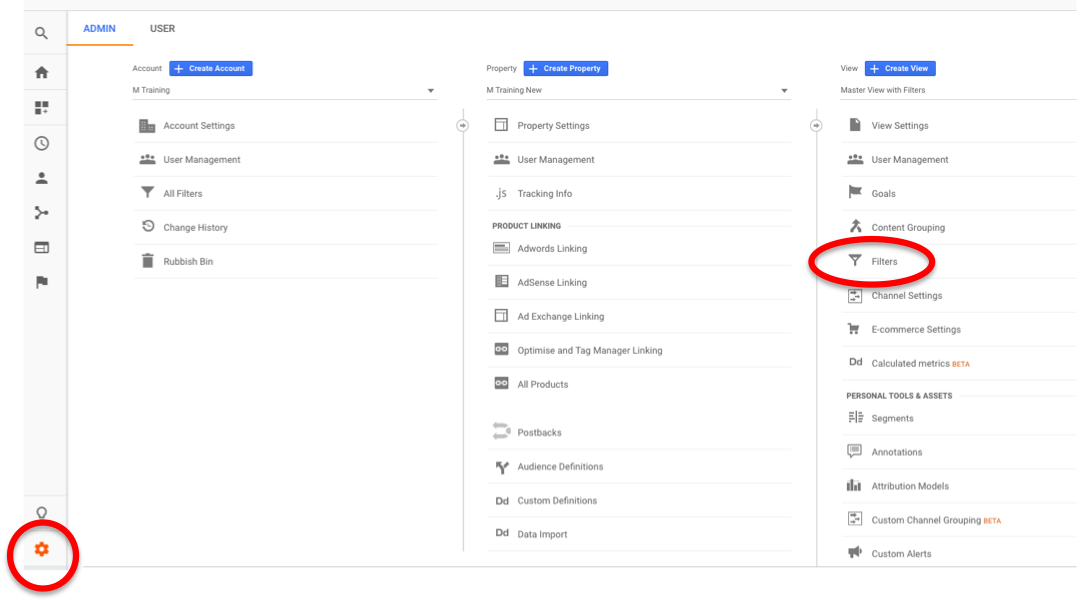This screenshot has width=1077, height=602.
Task: Go to Home via sidebar icon
Action: pyautogui.click(x=41, y=72)
